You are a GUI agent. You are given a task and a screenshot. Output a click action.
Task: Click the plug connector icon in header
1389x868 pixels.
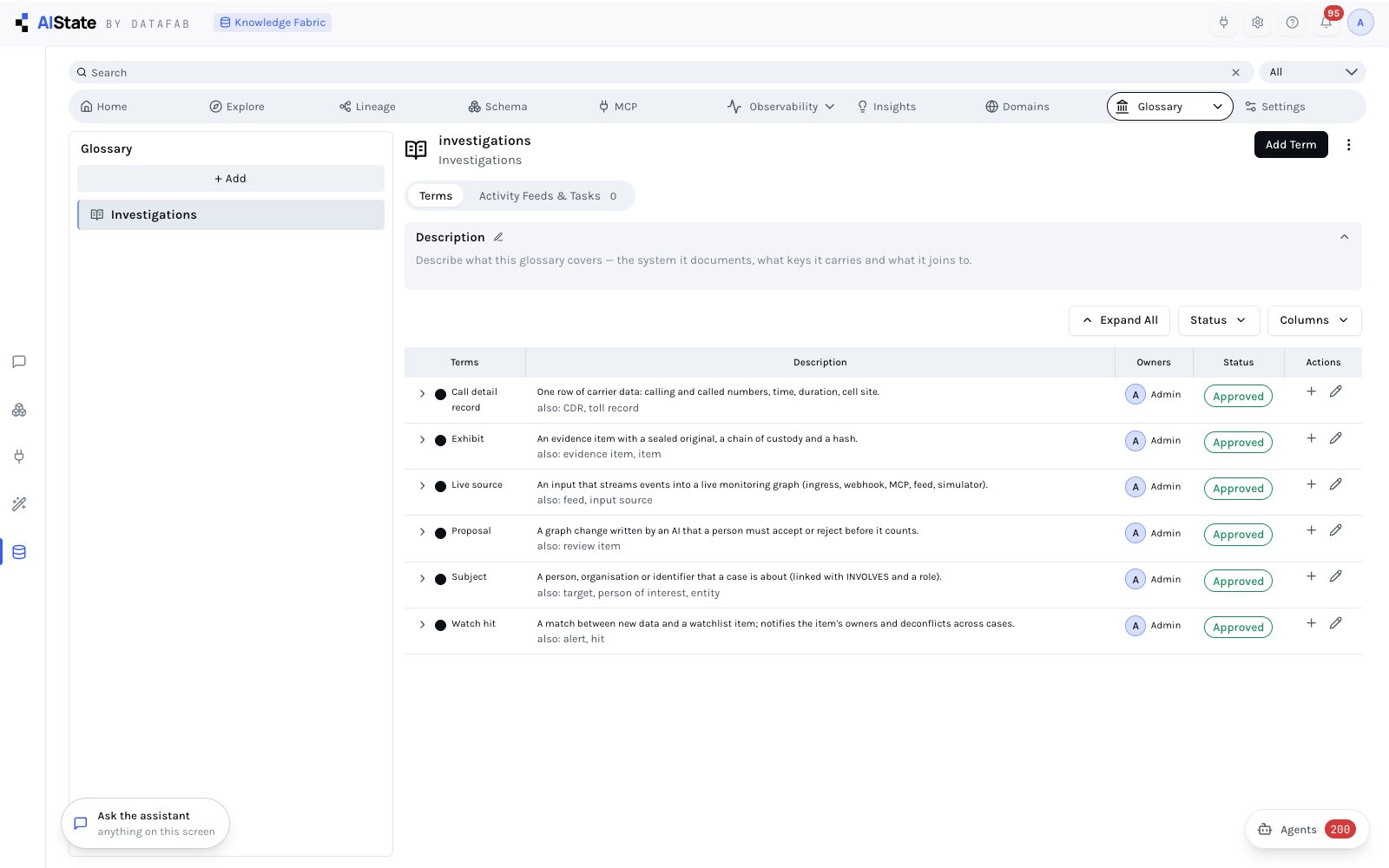(x=1223, y=23)
